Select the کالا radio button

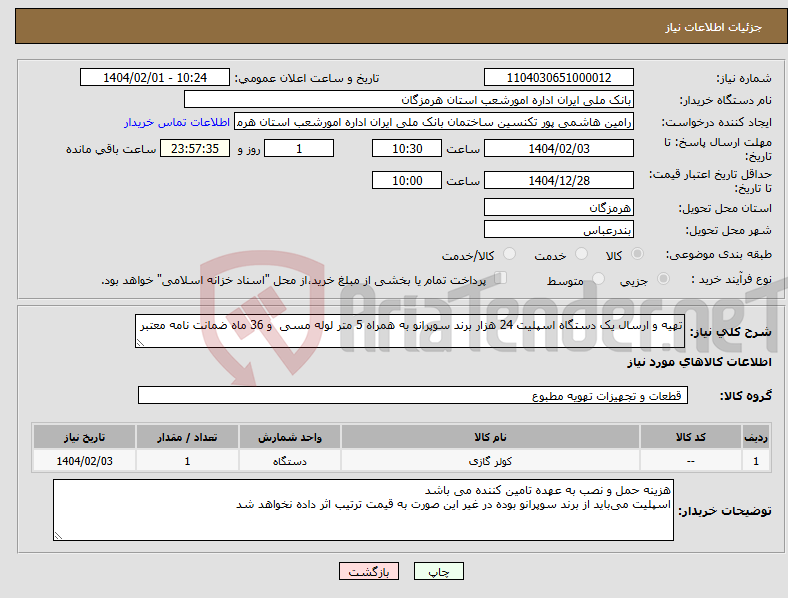(x=637, y=254)
